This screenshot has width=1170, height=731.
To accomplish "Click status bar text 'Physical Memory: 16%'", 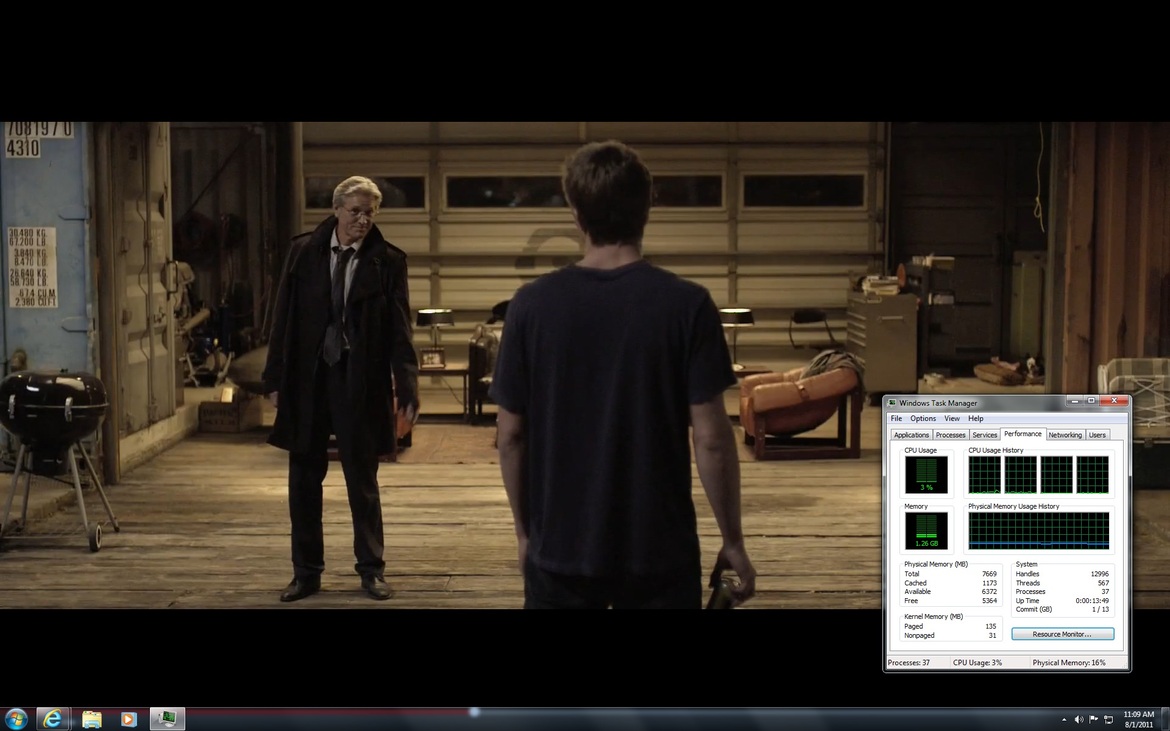I will pos(1069,662).
